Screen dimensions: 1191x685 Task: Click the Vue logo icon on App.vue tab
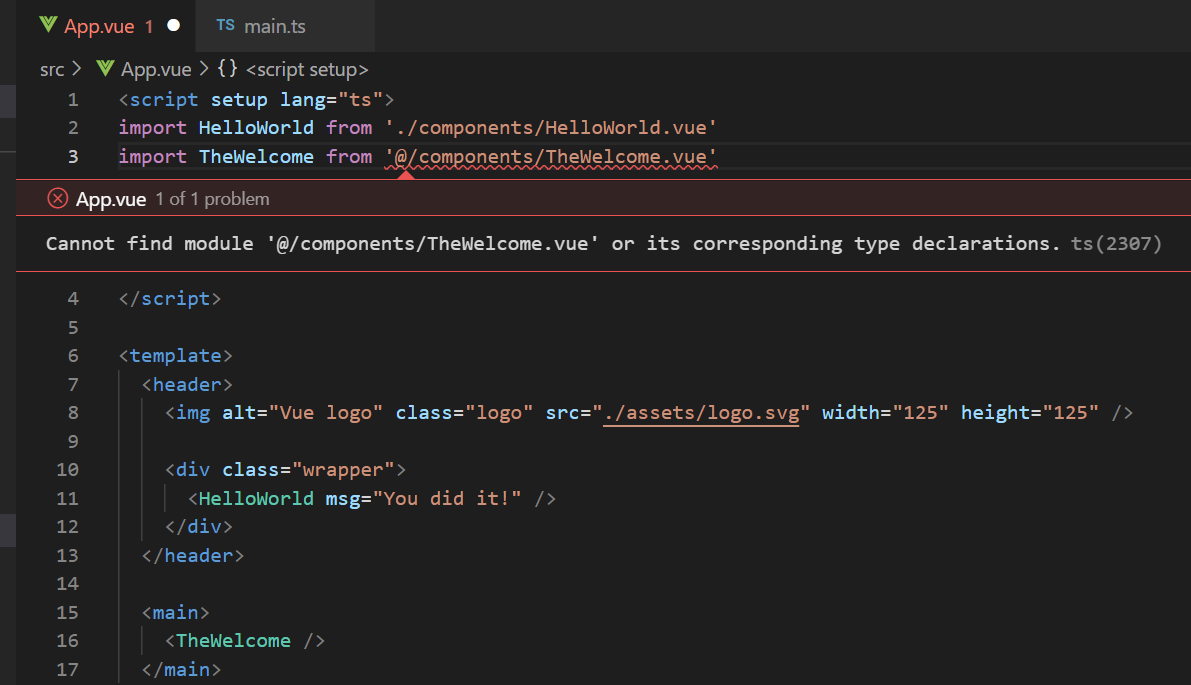(47, 26)
